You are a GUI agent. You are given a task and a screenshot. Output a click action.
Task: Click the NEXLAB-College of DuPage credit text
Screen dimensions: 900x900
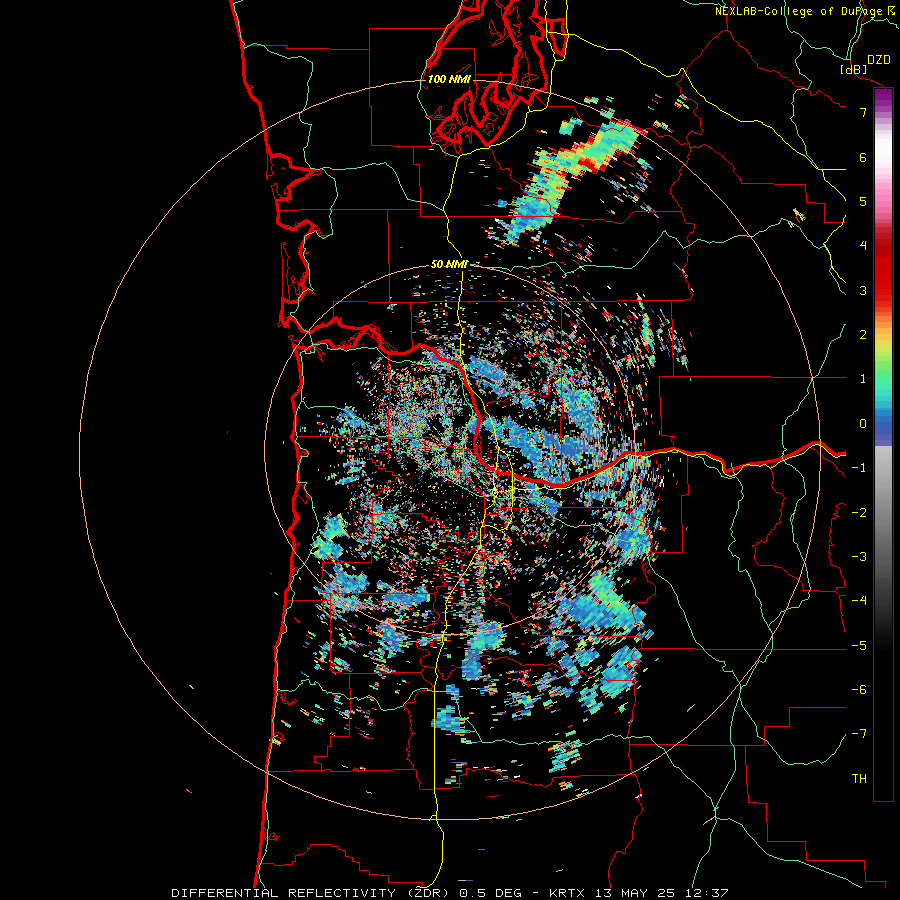tap(798, 11)
